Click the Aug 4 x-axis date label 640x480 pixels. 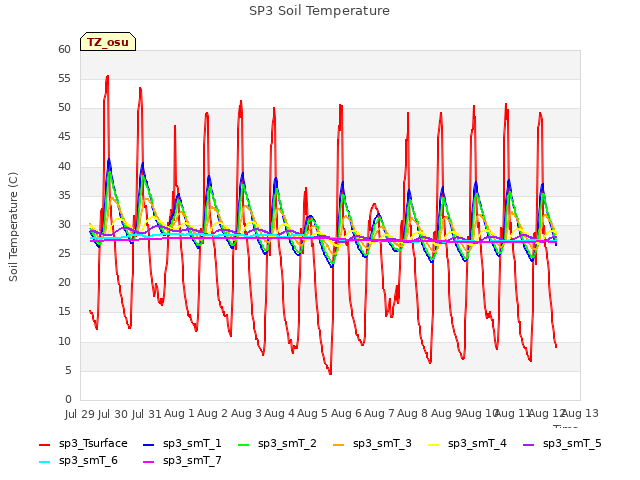[x=279, y=414]
